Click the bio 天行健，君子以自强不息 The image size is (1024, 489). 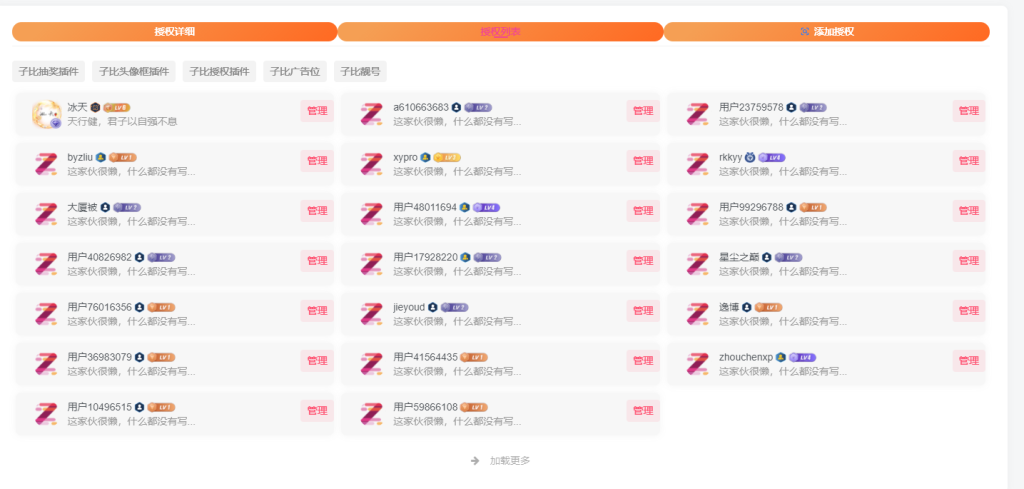pyautogui.click(x=122, y=121)
